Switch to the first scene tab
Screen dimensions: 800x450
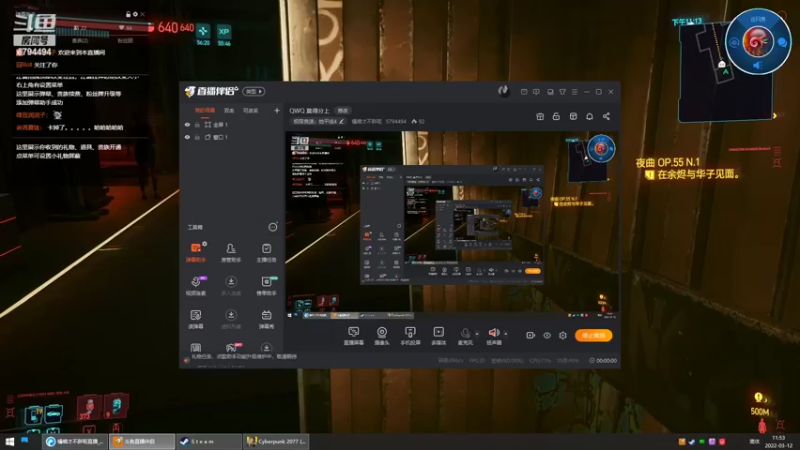click(x=205, y=111)
